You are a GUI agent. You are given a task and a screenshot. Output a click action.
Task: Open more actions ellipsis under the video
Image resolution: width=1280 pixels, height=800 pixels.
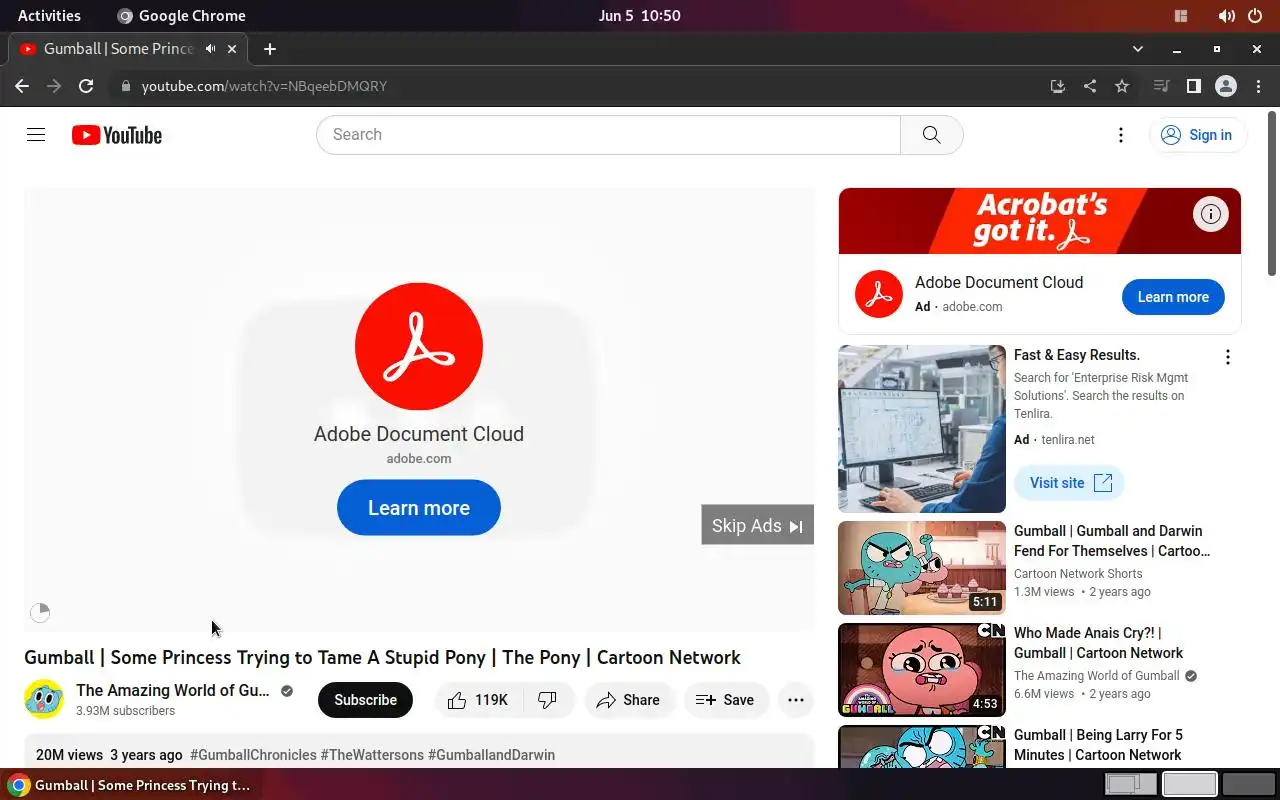[796, 700]
